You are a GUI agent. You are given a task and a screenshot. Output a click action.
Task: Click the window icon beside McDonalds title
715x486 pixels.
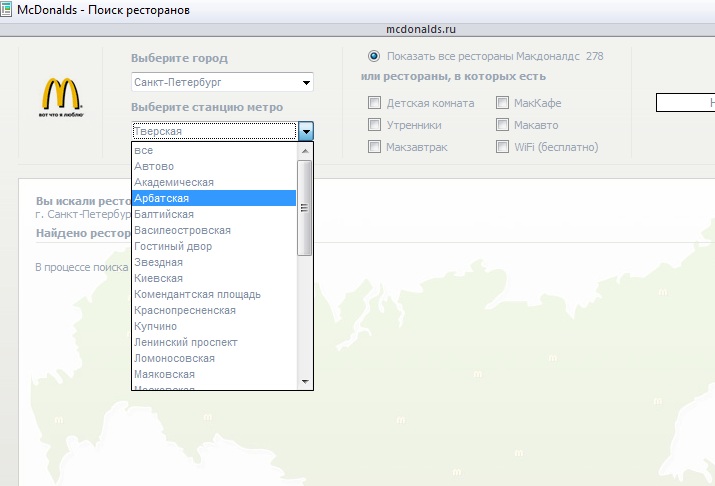tap(5, 10)
